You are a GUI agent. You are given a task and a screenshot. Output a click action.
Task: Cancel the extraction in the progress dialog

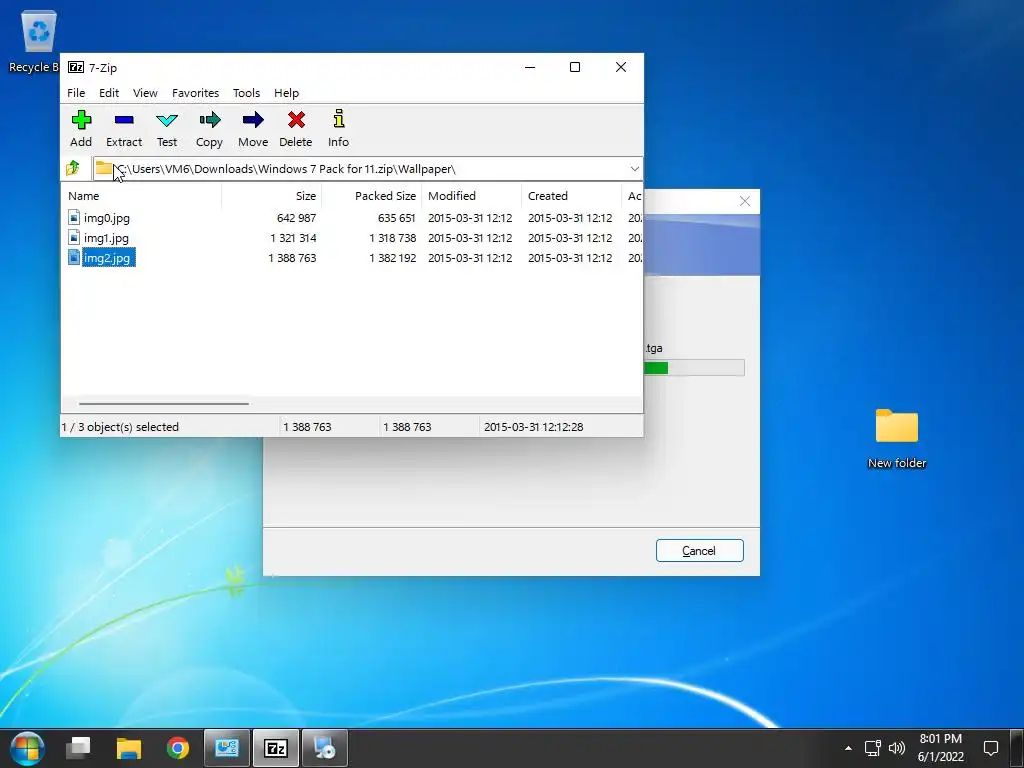pos(699,551)
